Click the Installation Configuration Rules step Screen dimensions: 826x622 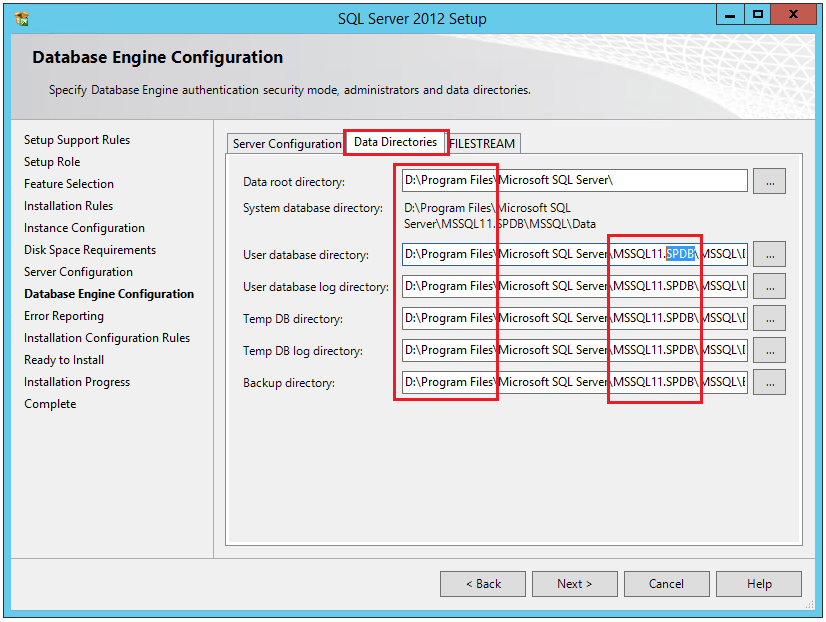coord(107,338)
